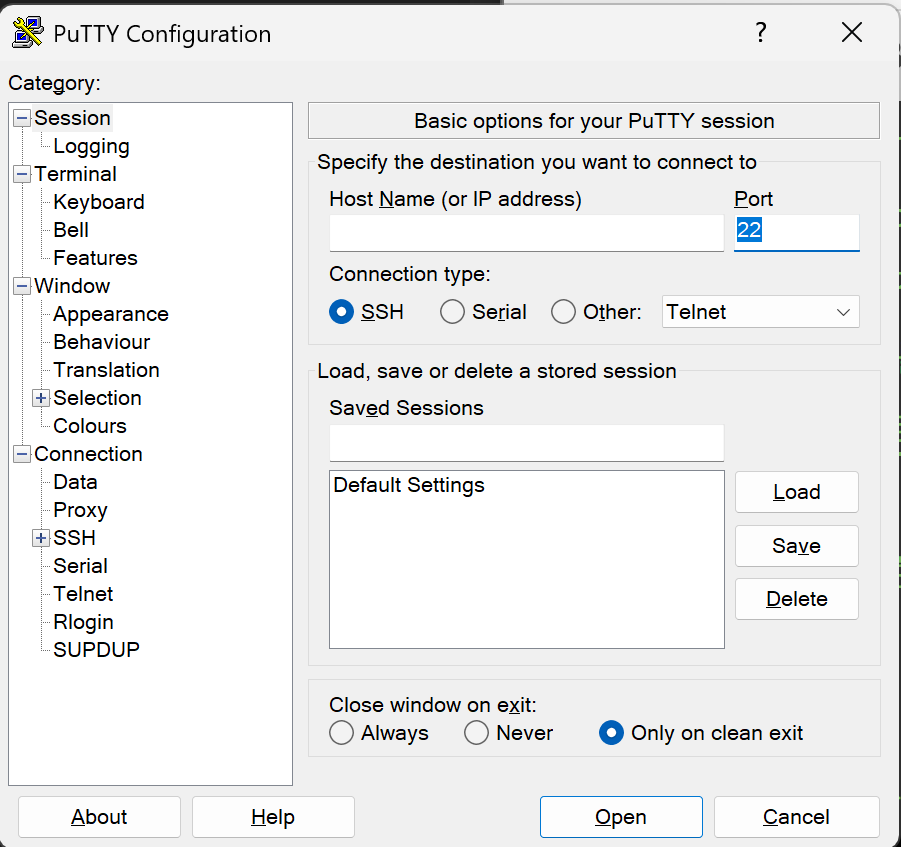Screen dimensions: 901x847
Task: Collapse the Session tree node
Action: pyautogui.click(x=22, y=118)
